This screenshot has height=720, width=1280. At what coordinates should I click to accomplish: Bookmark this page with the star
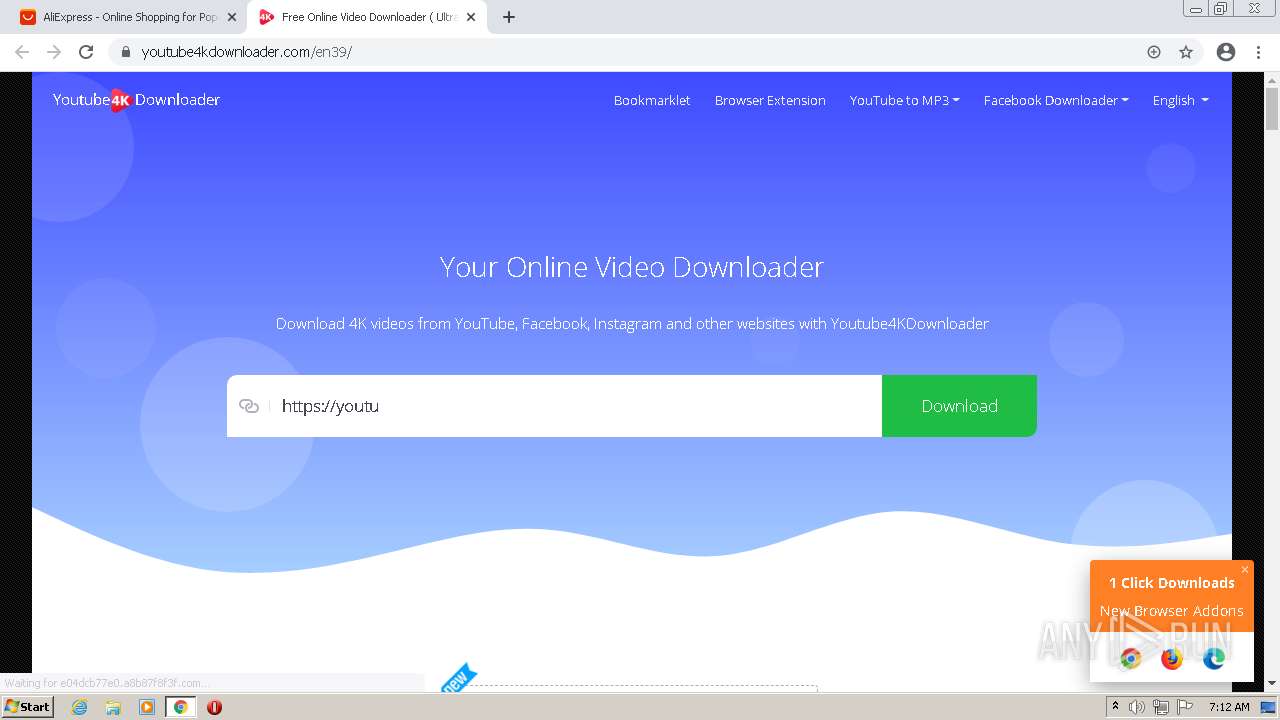tap(1186, 52)
